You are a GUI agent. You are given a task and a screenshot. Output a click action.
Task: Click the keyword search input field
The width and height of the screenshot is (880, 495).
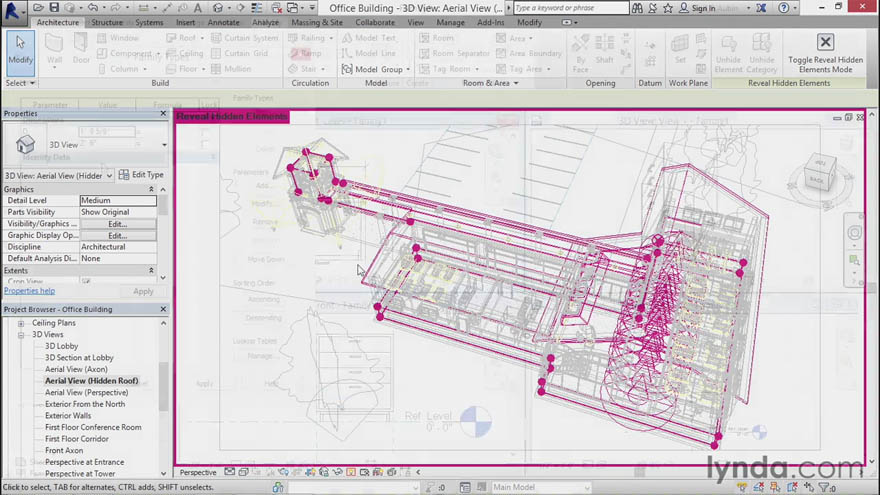pos(571,8)
